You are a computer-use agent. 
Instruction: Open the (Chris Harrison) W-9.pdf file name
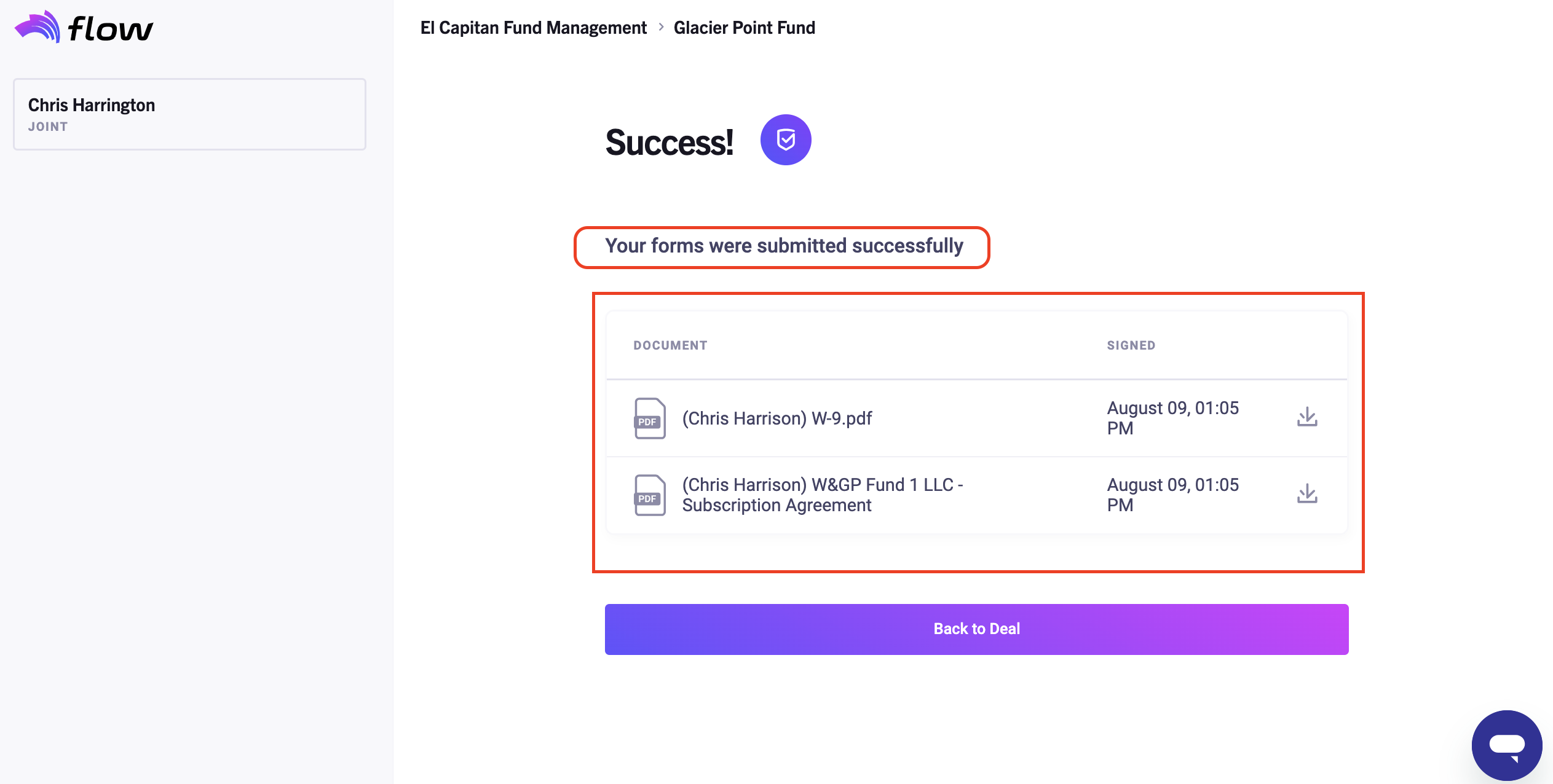(x=776, y=418)
